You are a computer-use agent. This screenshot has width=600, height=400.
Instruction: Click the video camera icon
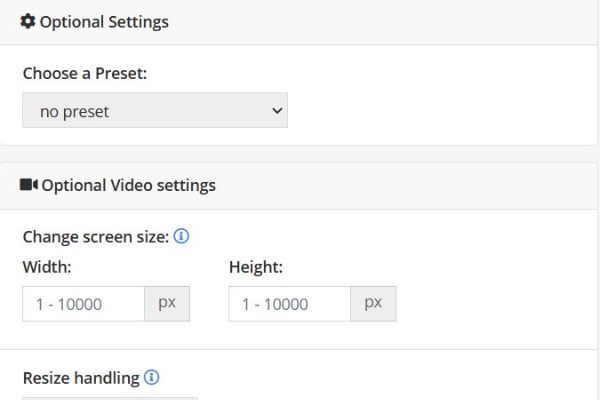point(29,185)
